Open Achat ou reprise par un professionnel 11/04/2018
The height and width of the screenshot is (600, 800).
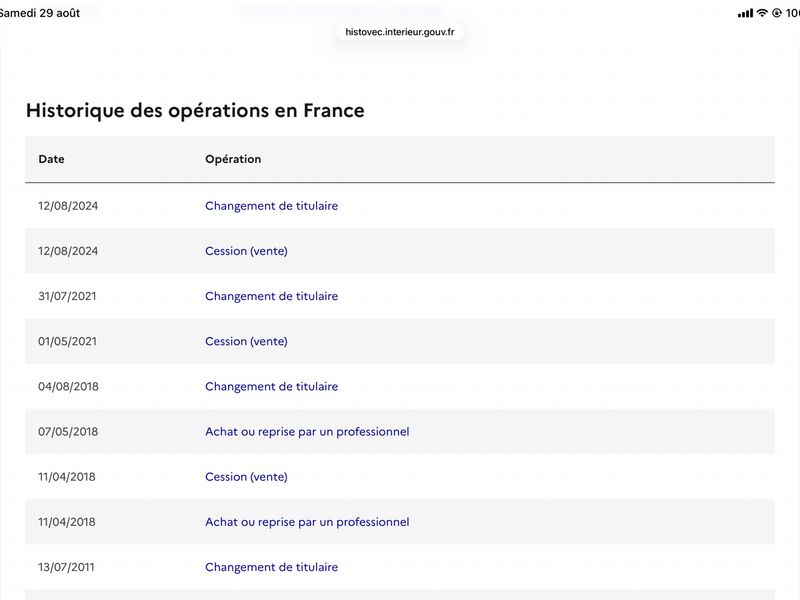[307, 522]
